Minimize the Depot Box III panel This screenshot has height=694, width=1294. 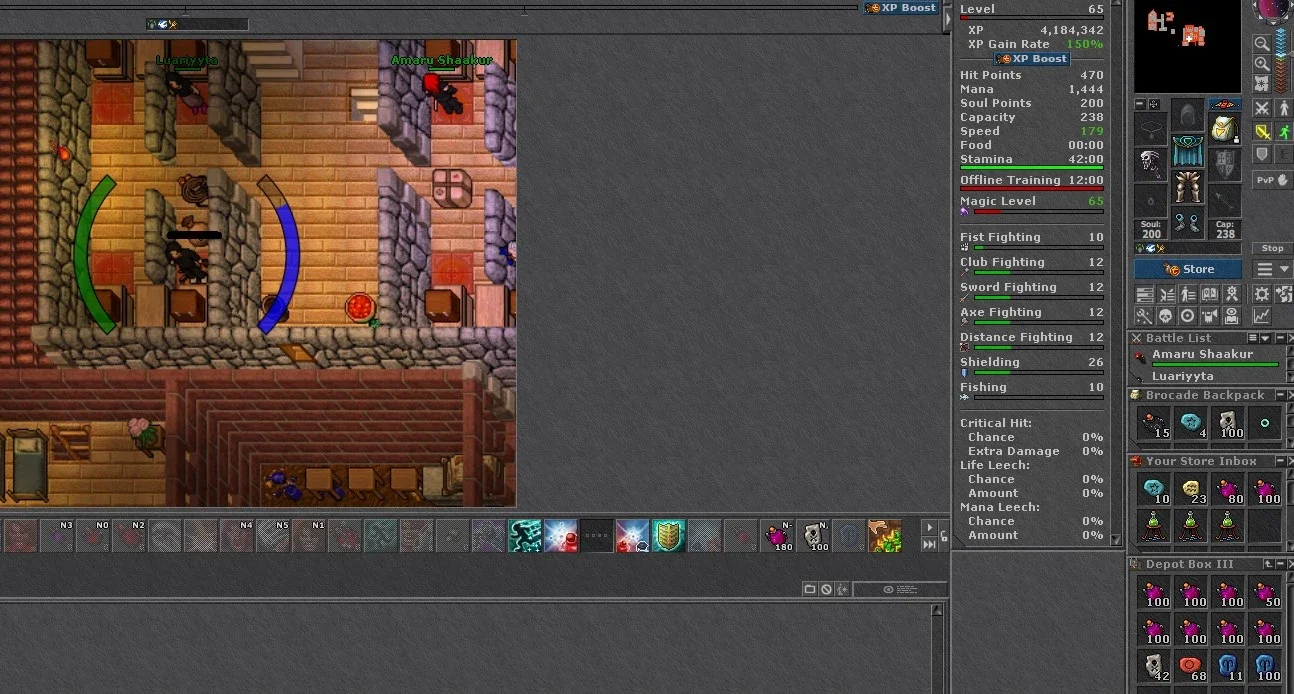(1280, 564)
